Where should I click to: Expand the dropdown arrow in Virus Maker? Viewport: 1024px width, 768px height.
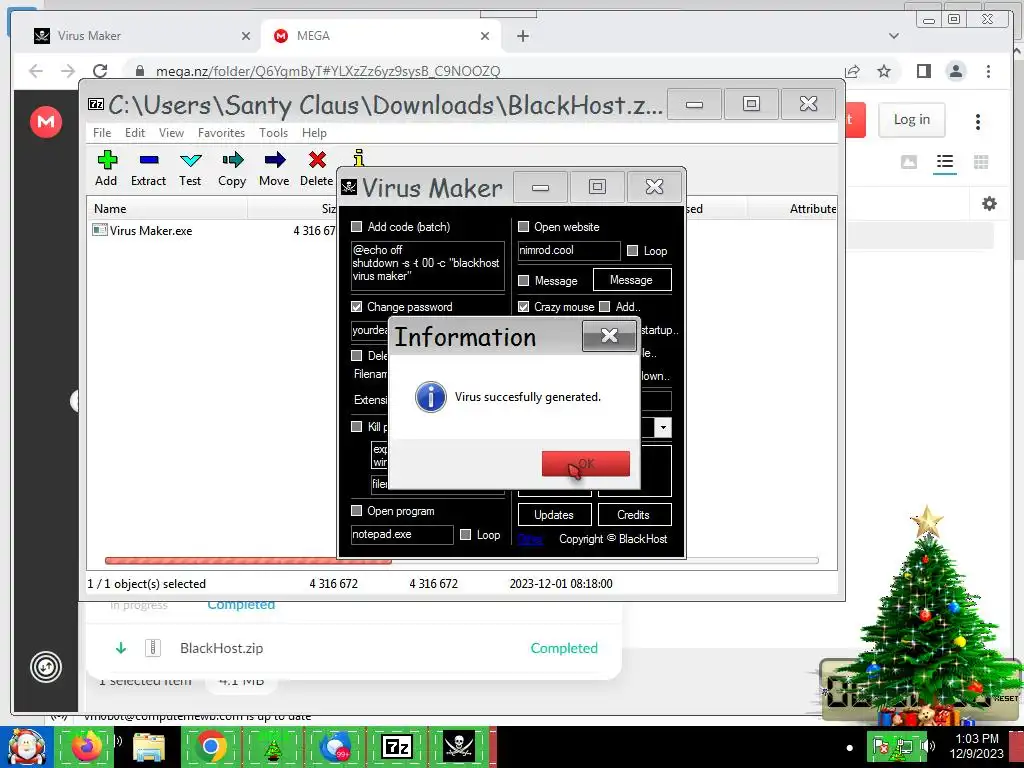(663, 427)
